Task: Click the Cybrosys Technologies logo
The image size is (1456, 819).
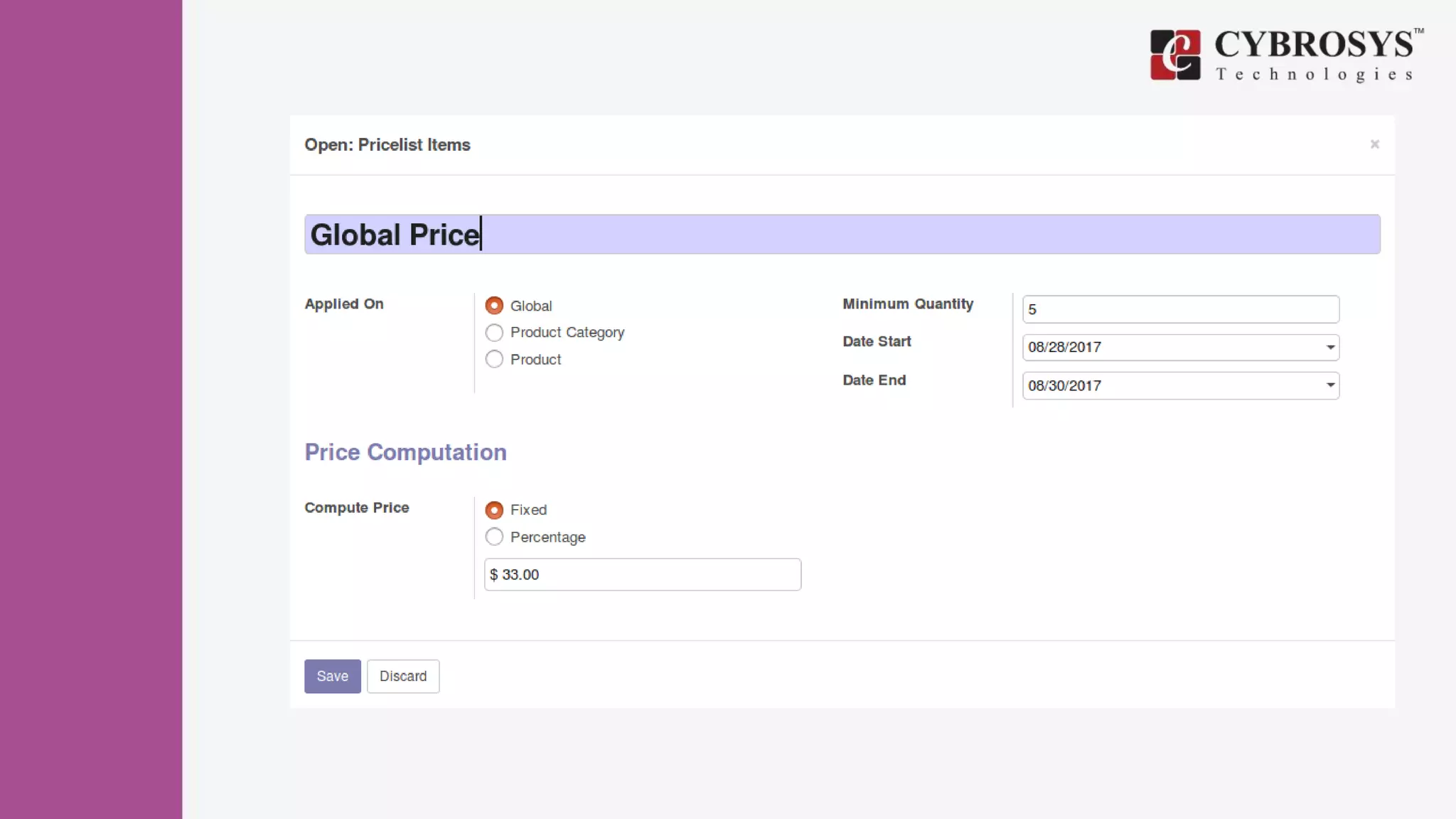Action: pos(1286,55)
